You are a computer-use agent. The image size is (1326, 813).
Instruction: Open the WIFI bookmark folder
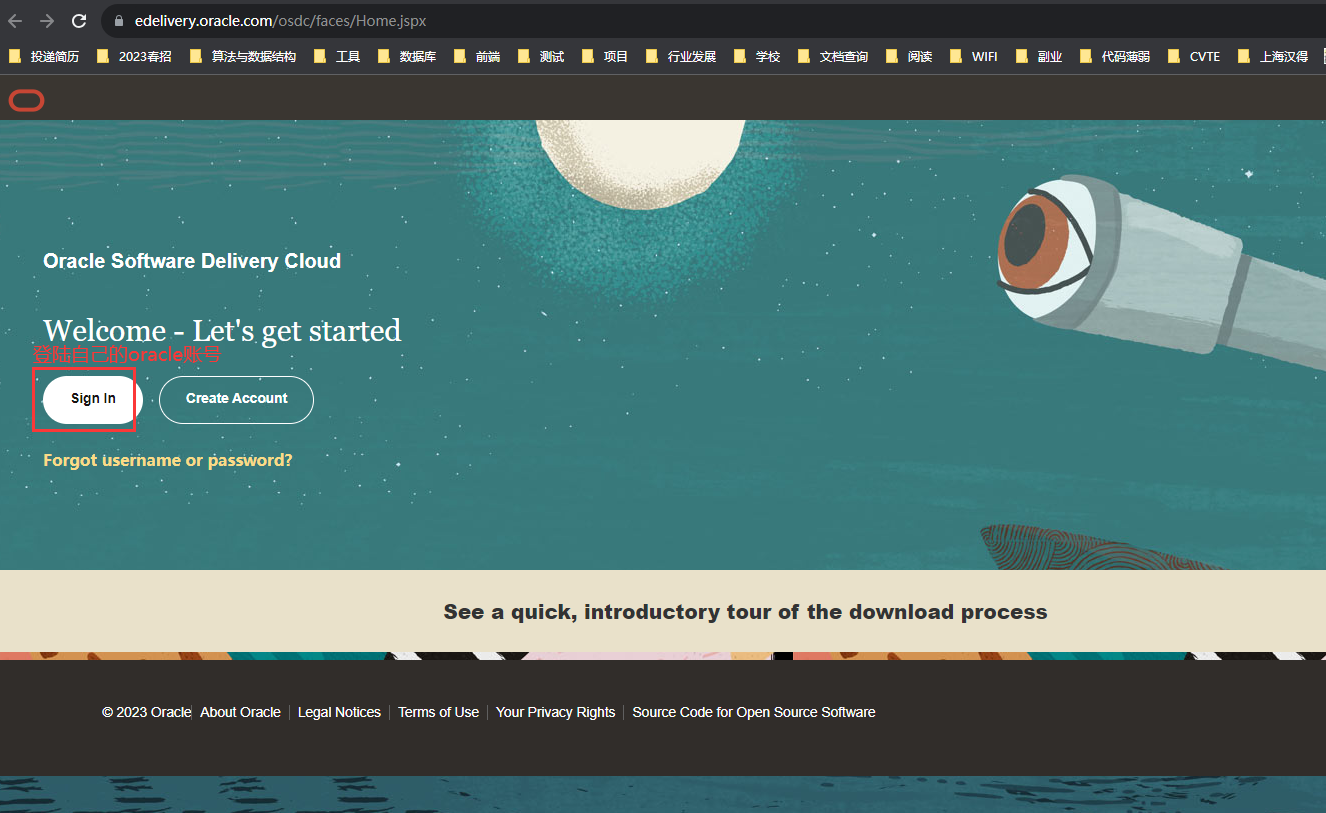click(x=973, y=57)
